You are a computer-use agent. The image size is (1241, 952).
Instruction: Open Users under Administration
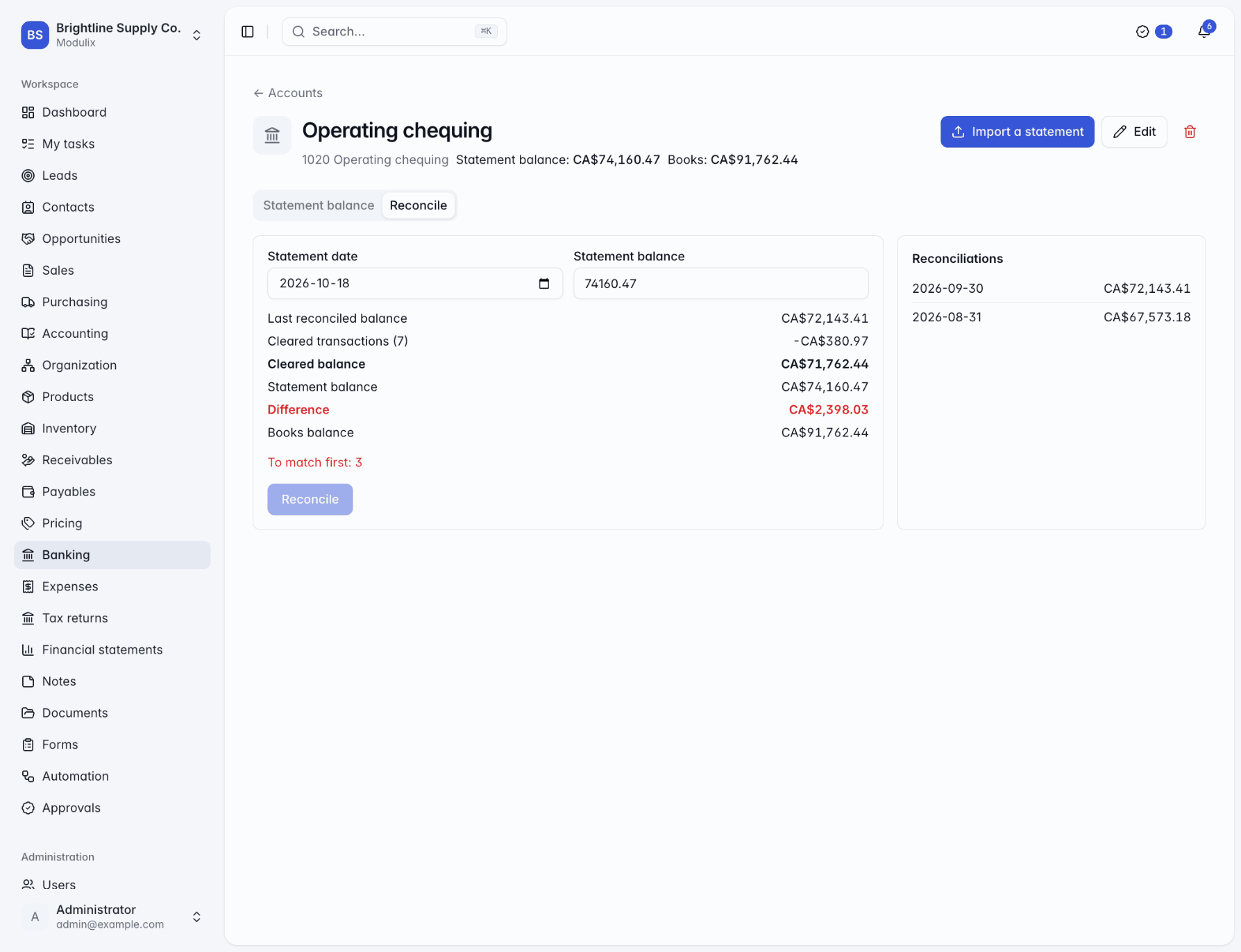click(112, 885)
